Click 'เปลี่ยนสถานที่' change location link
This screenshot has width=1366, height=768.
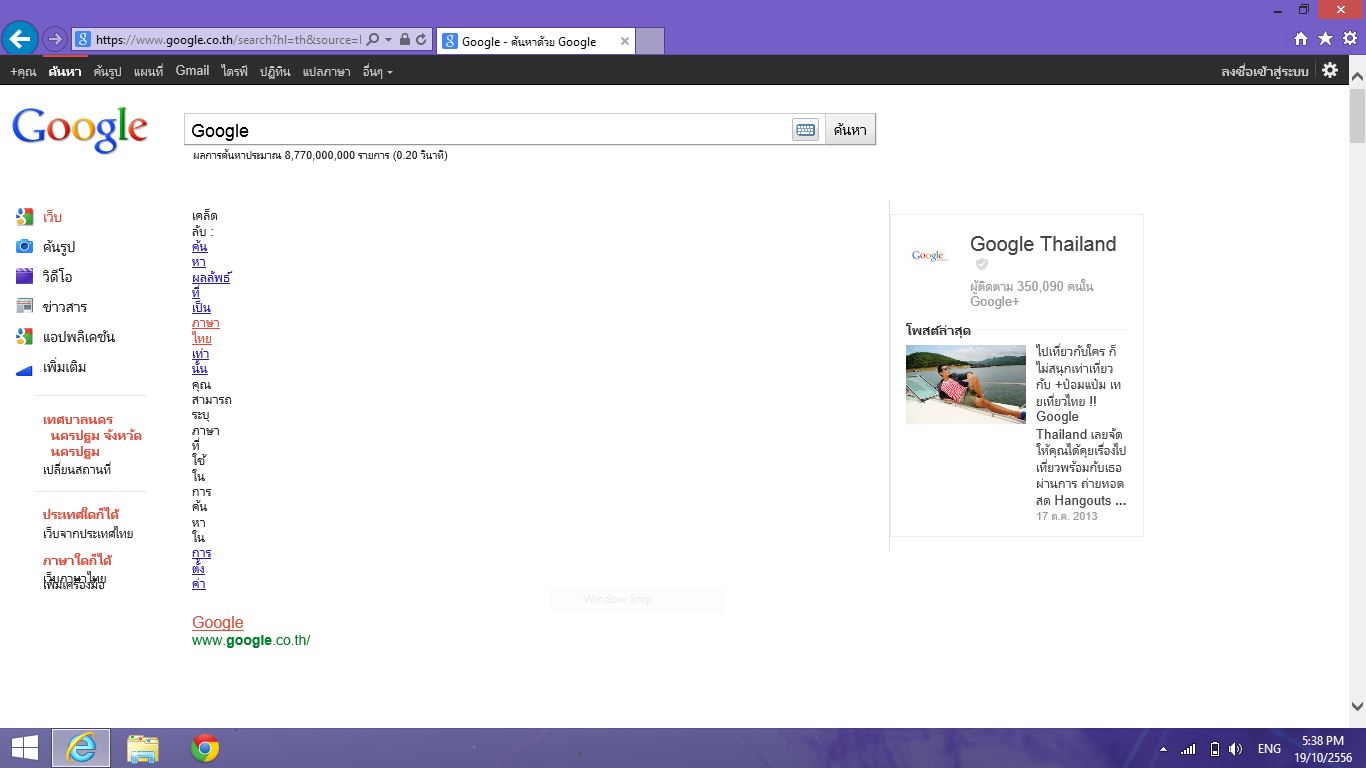click(77, 469)
